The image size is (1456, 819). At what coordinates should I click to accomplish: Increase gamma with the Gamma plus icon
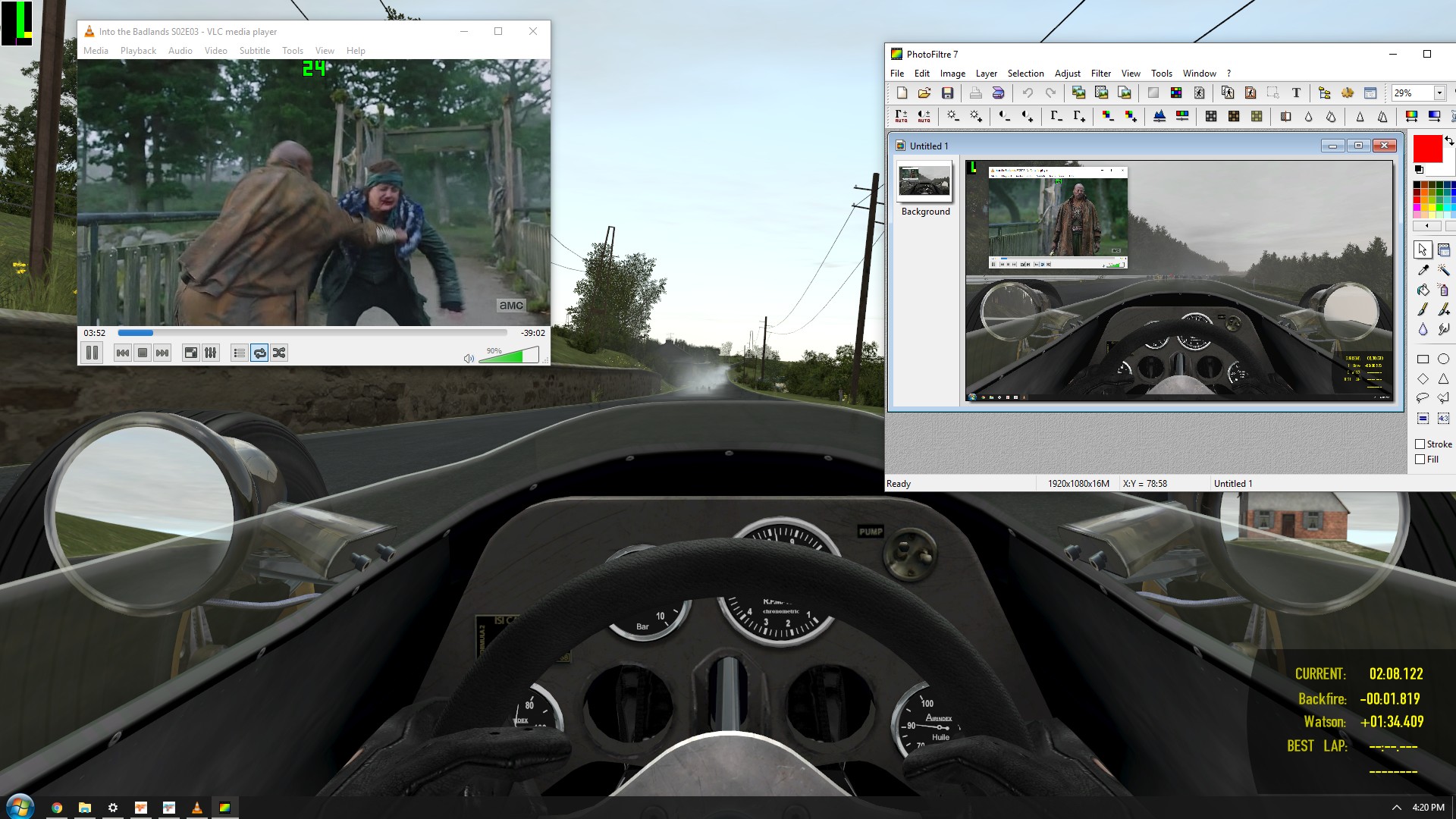tap(1078, 116)
